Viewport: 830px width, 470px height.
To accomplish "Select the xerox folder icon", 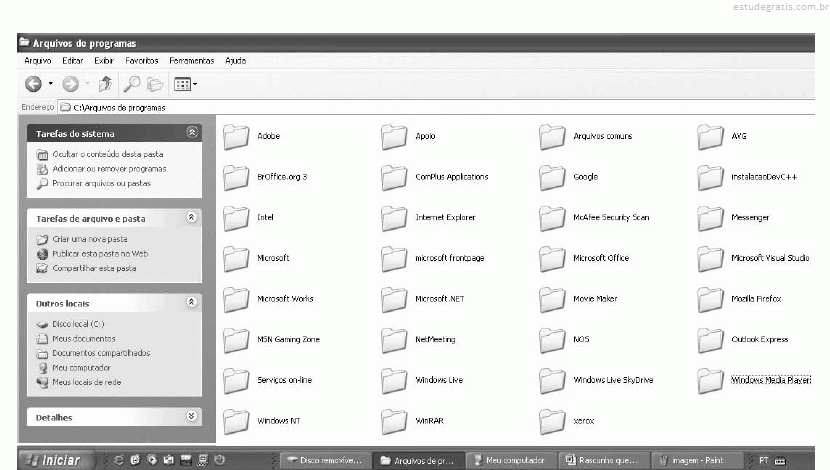I will point(552,421).
